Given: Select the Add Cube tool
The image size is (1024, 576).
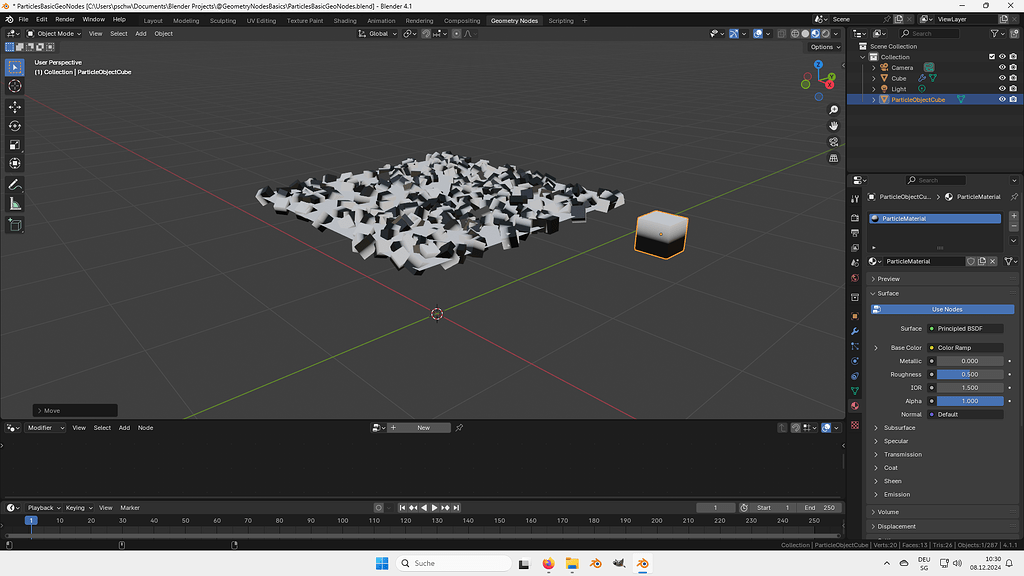Looking at the screenshot, I should (x=14, y=225).
